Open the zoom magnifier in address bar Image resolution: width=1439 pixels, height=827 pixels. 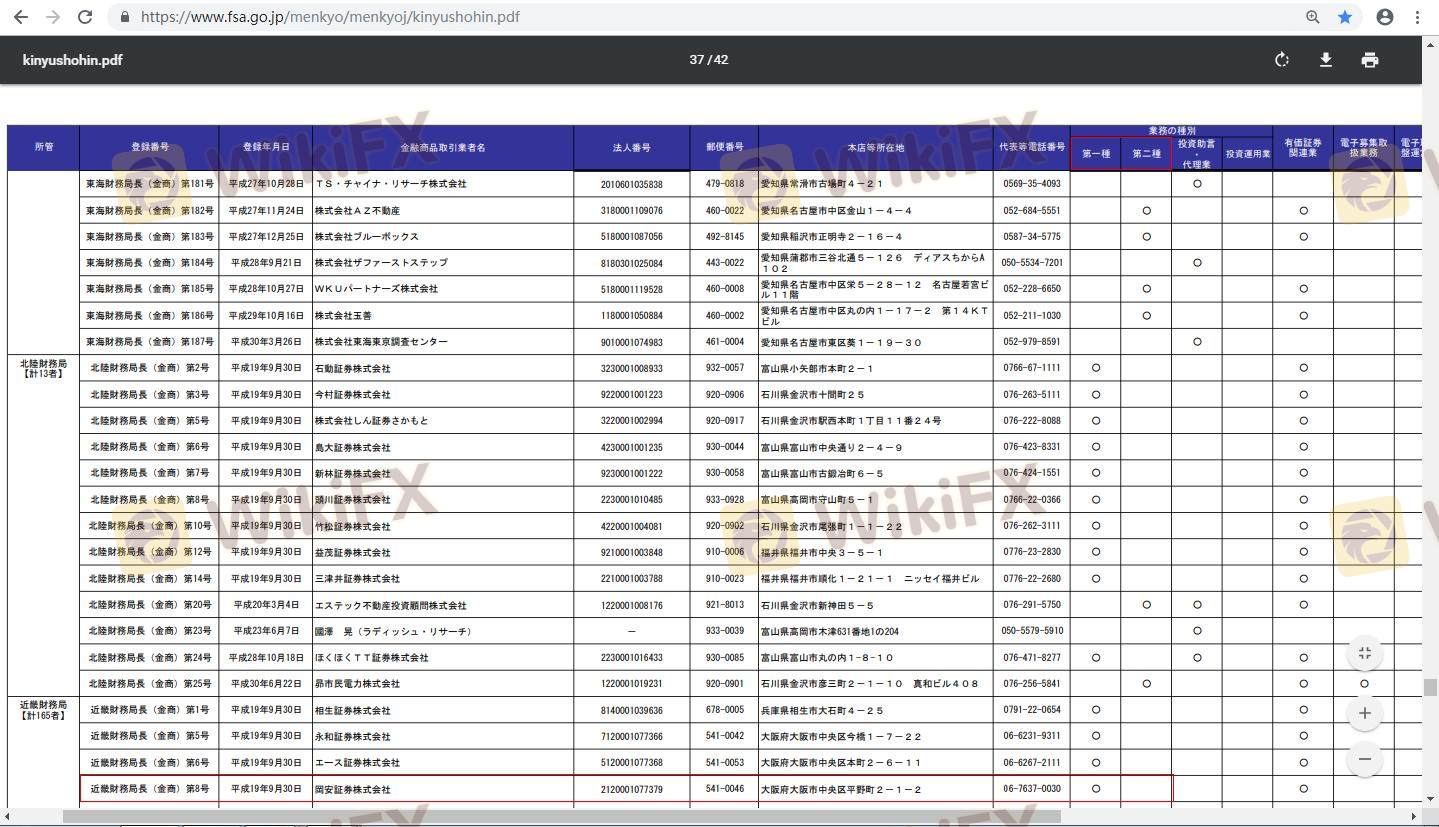1313,17
